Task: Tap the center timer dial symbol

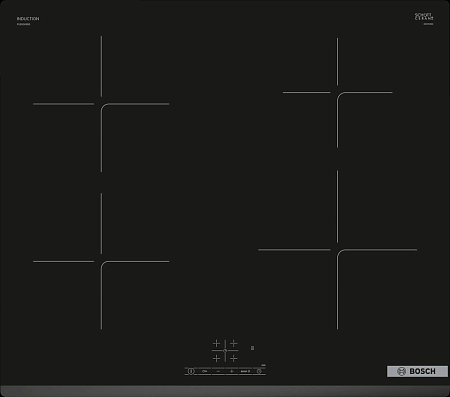Action: (225, 351)
